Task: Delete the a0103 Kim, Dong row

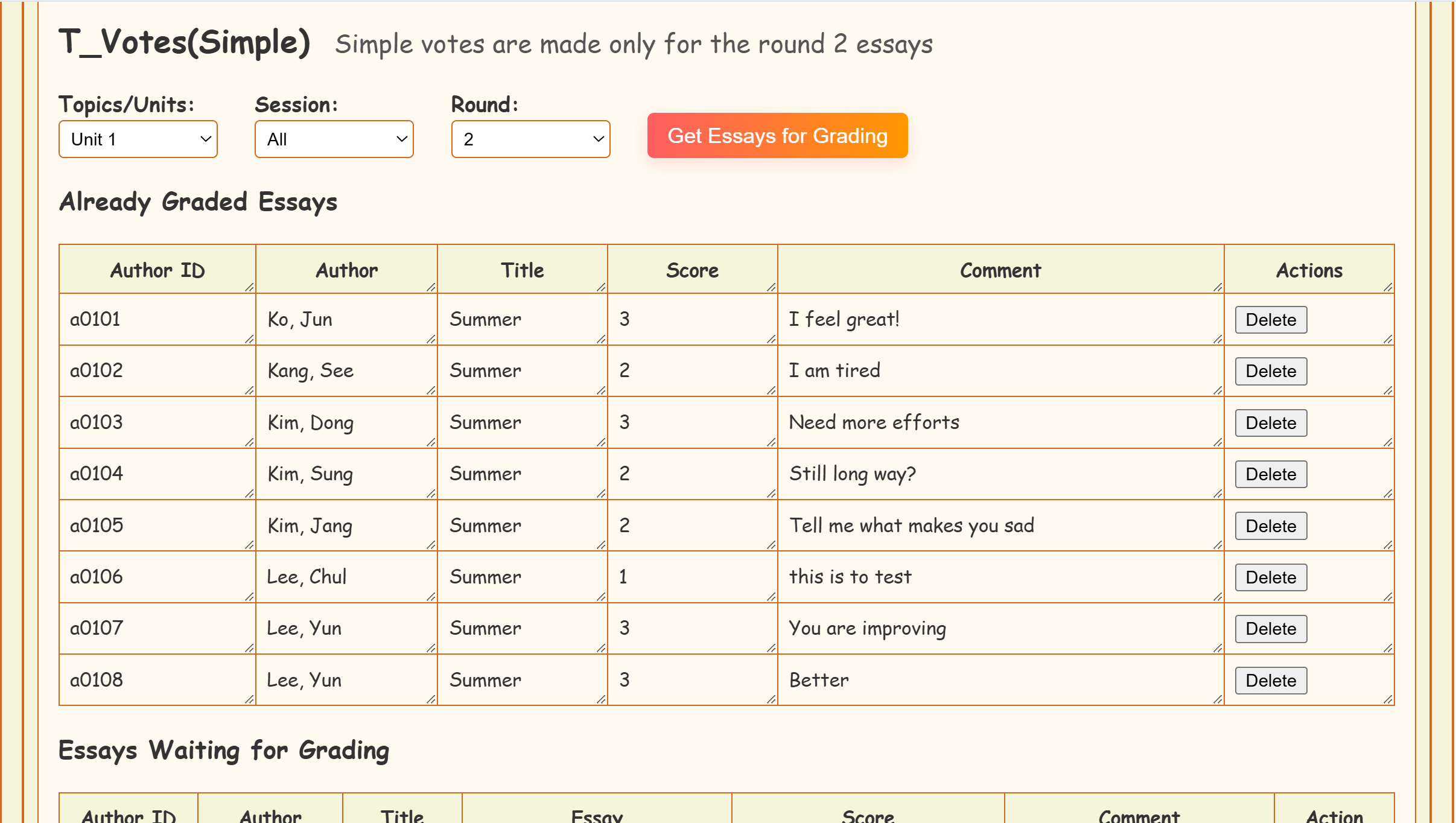Action: [1270, 423]
